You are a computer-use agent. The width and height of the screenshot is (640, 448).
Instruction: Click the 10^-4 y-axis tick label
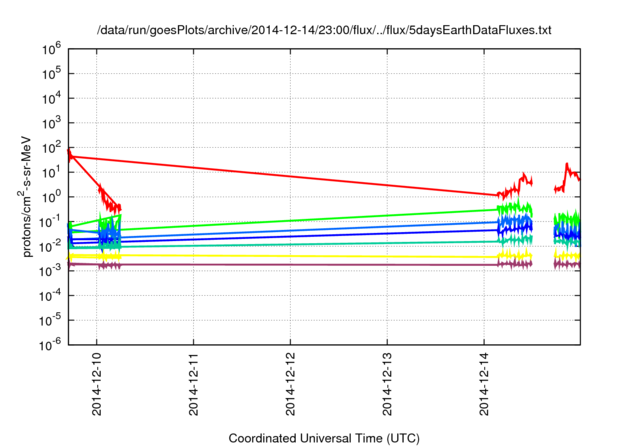pyautogui.click(x=51, y=295)
